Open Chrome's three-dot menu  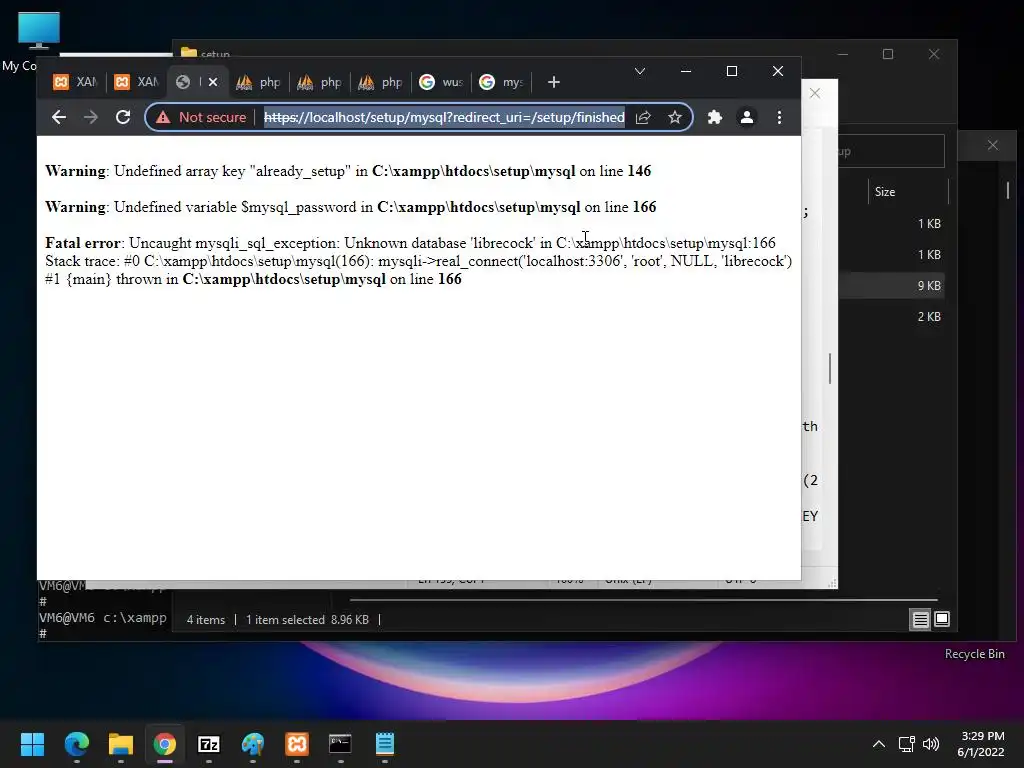tap(779, 118)
